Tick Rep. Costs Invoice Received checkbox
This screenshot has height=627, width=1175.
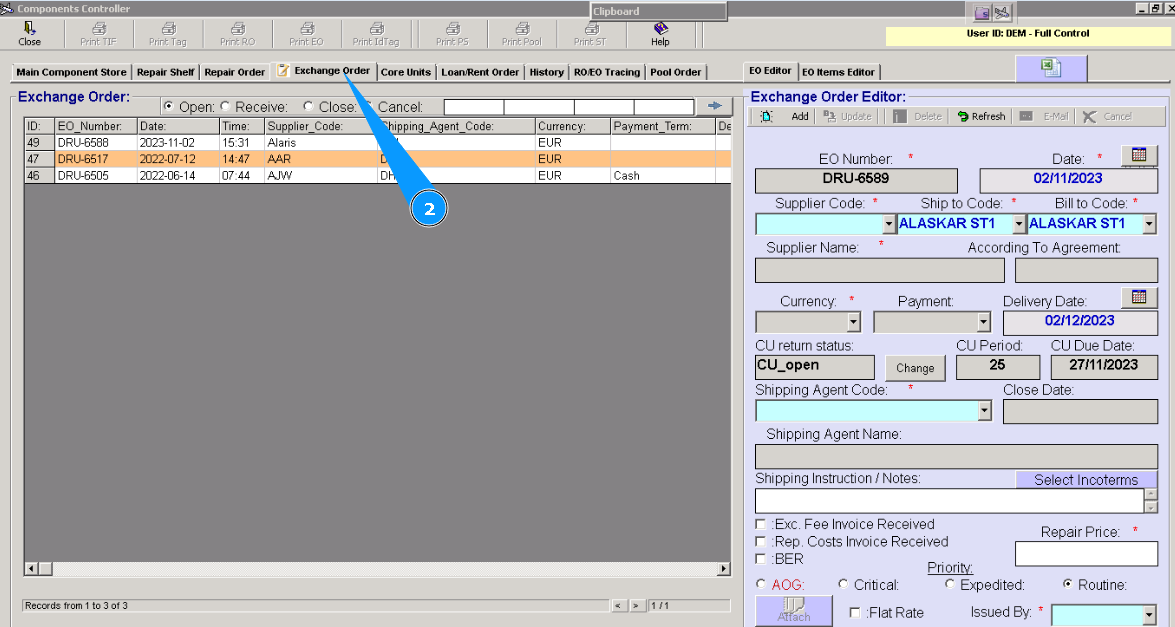point(761,542)
